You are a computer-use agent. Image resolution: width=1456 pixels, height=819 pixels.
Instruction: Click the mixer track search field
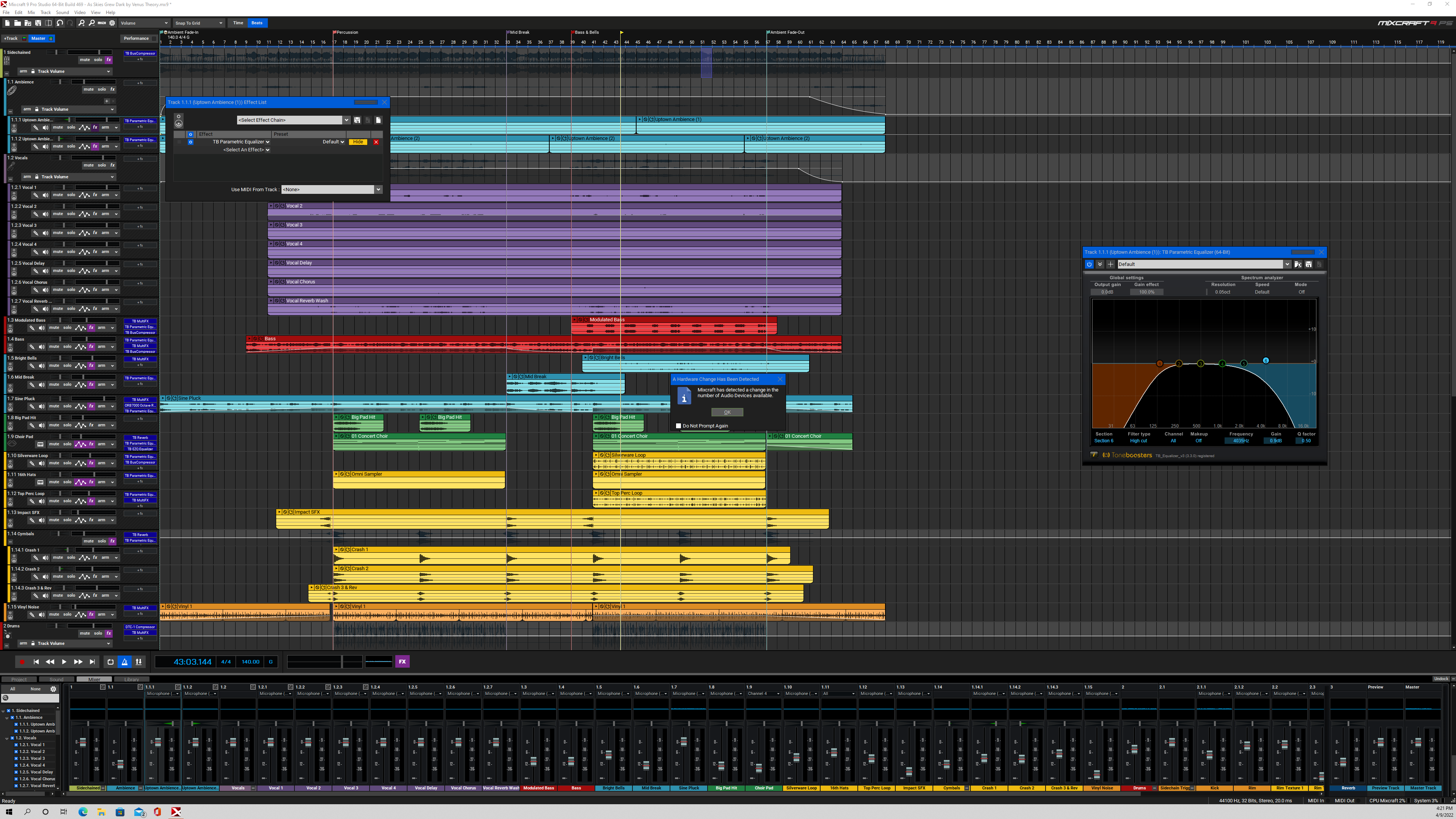coord(30,698)
